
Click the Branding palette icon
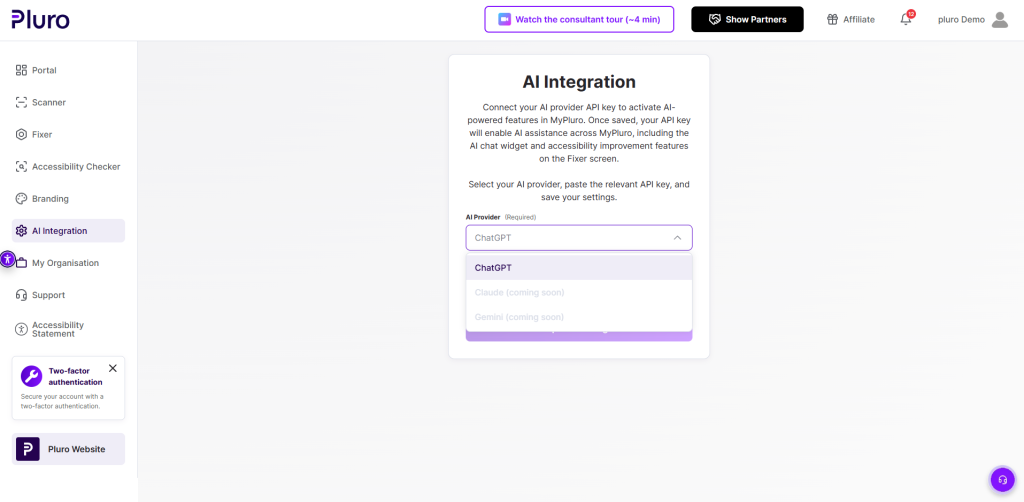click(x=21, y=198)
